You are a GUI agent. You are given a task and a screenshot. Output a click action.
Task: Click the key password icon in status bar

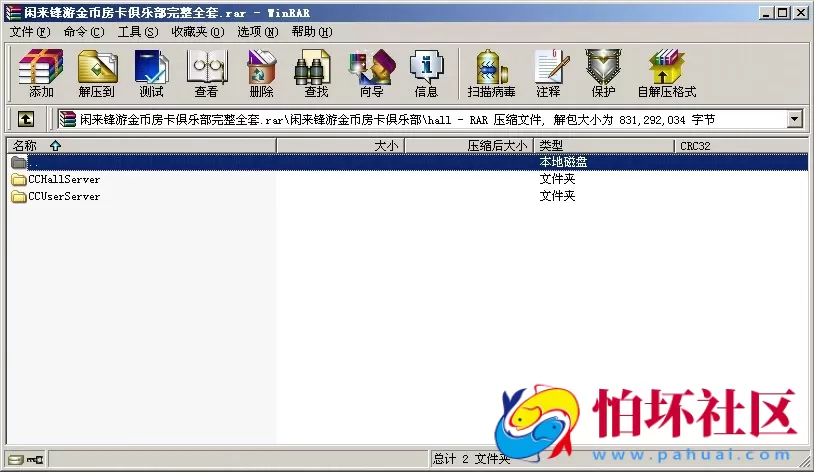(x=35, y=459)
